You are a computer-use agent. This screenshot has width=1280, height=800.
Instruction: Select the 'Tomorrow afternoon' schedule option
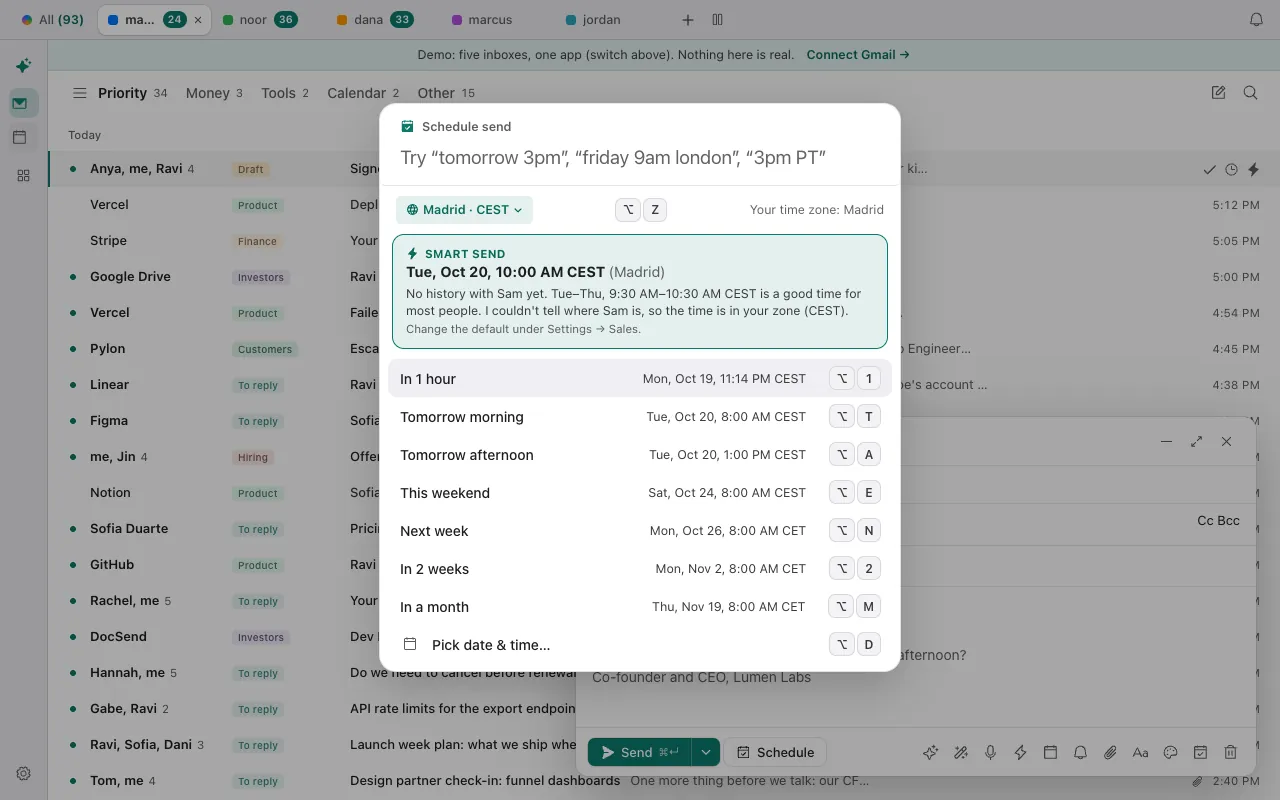point(640,455)
